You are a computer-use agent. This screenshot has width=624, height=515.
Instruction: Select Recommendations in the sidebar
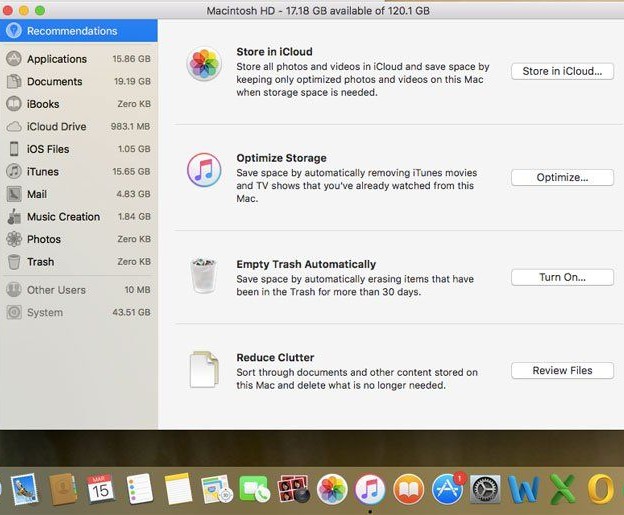79,31
